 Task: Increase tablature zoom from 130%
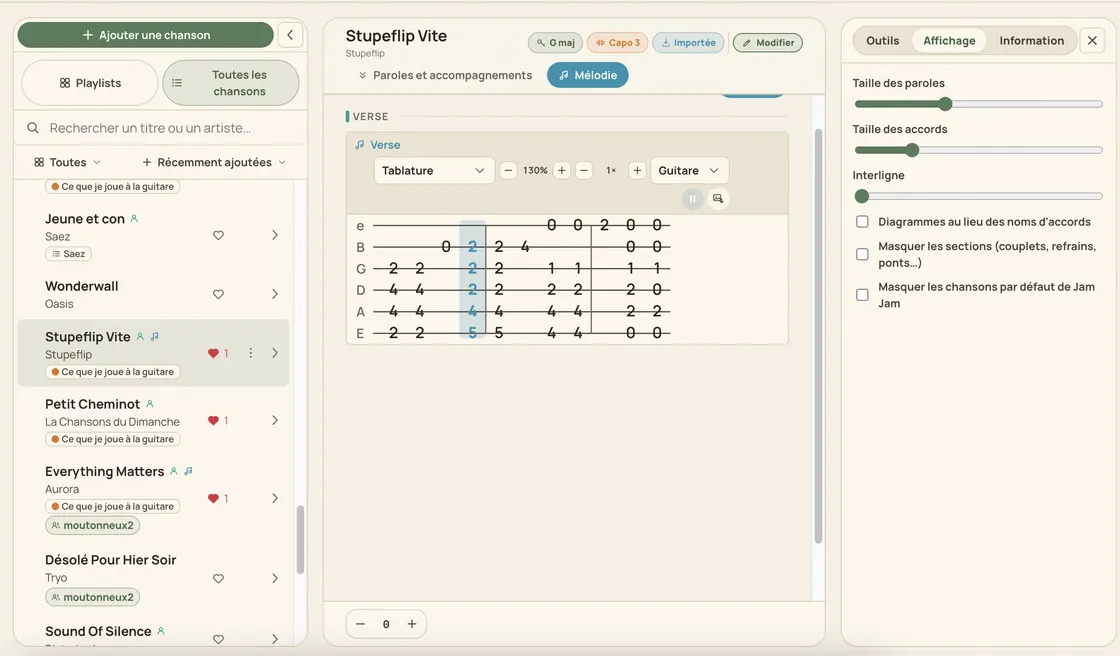coord(561,170)
